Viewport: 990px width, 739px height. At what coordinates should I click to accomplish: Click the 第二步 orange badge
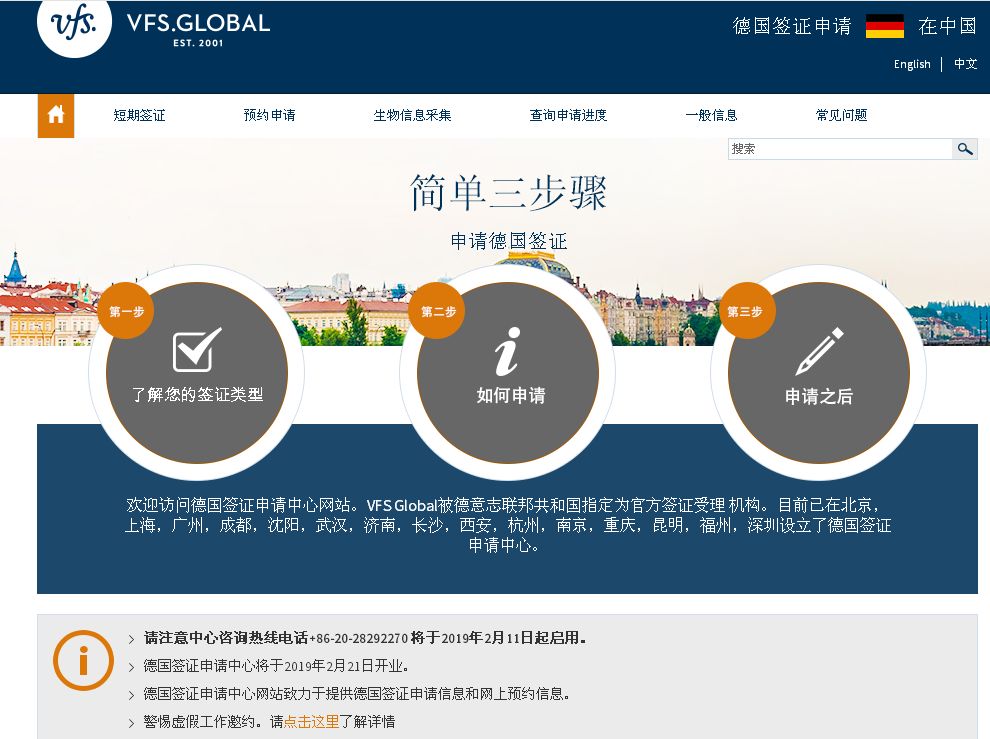437,311
